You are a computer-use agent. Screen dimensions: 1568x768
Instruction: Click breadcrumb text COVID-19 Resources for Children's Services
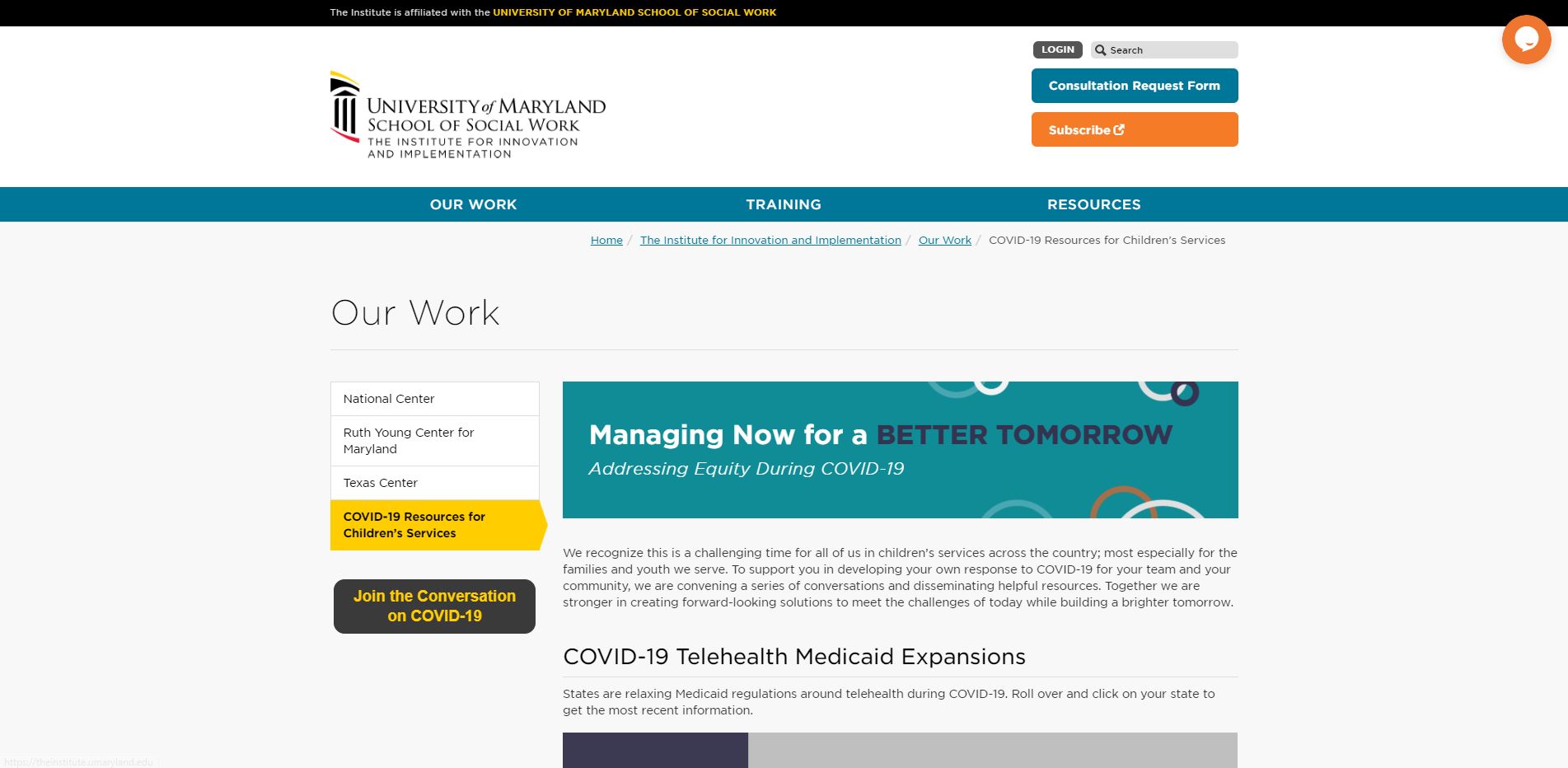click(x=1107, y=240)
